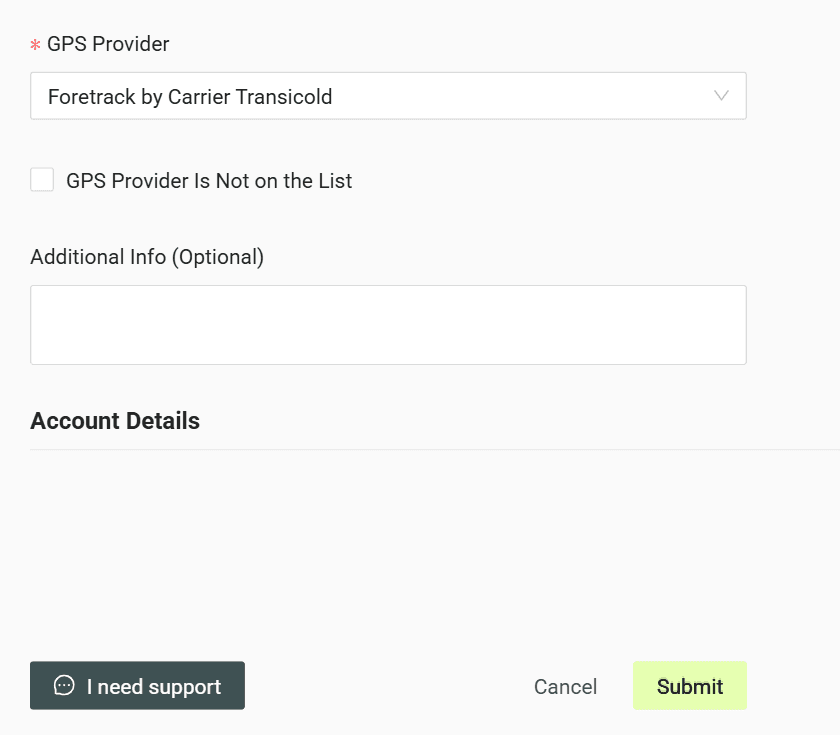Viewport: 840px width, 735px height.
Task: Click the Additional Info (Optional) label
Action: click(x=147, y=257)
